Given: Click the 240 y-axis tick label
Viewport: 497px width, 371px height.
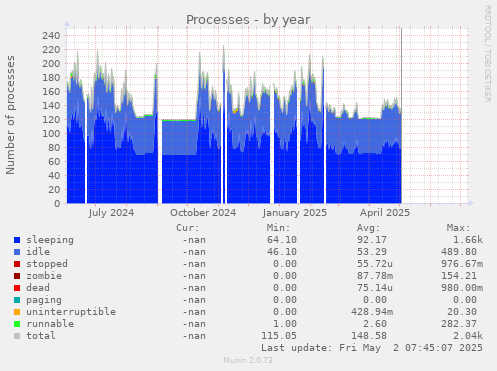Looking at the screenshot, I should pos(51,35).
